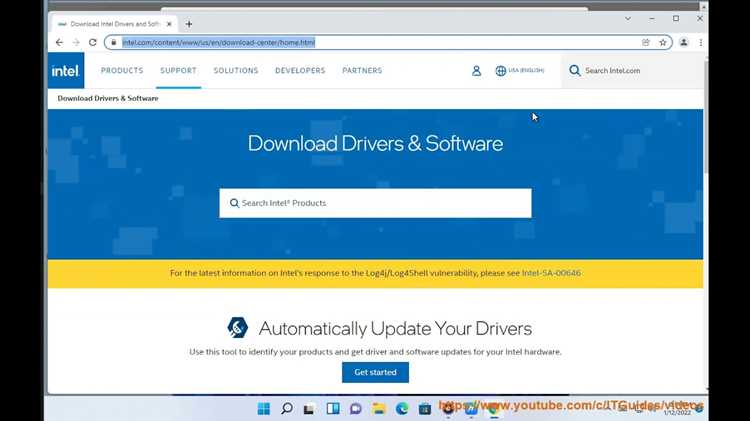Open the Chat taskbar icon
The height and width of the screenshot is (421, 750).
[356, 409]
